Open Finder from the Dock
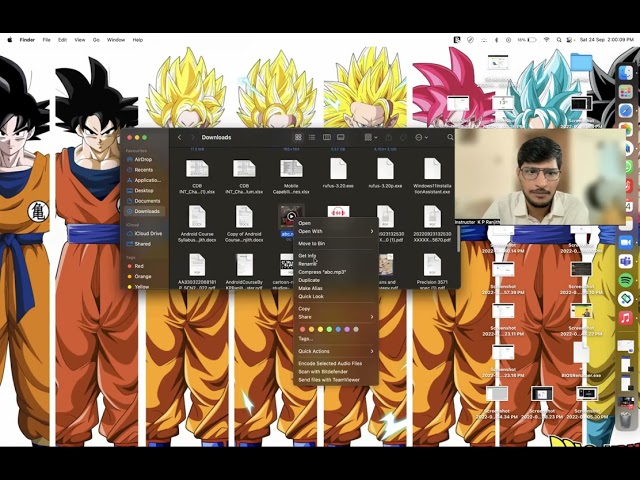The height and width of the screenshot is (480, 640). (625, 73)
